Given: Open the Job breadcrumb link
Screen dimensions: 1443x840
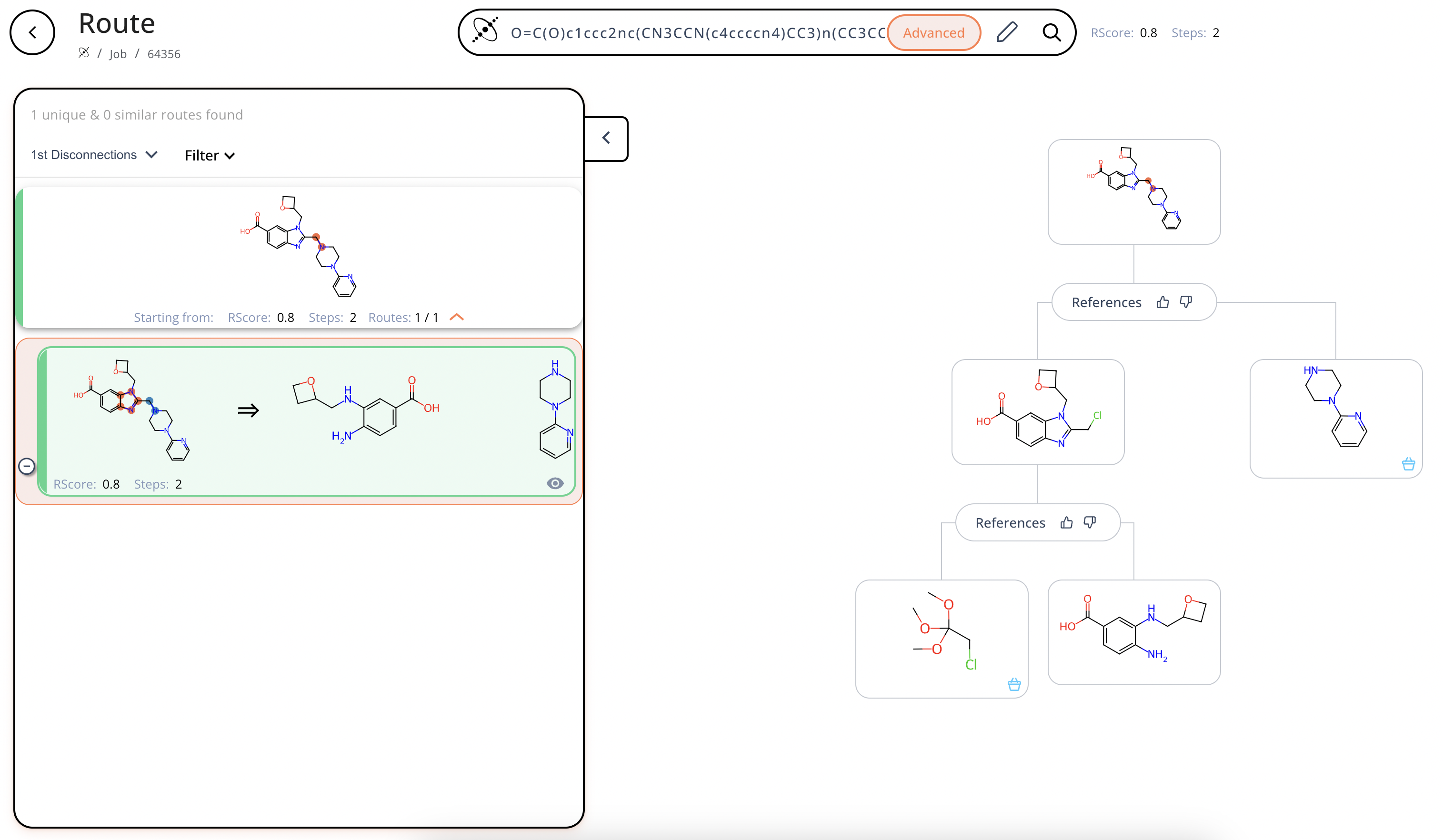Looking at the screenshot, I should pos(118,54).
